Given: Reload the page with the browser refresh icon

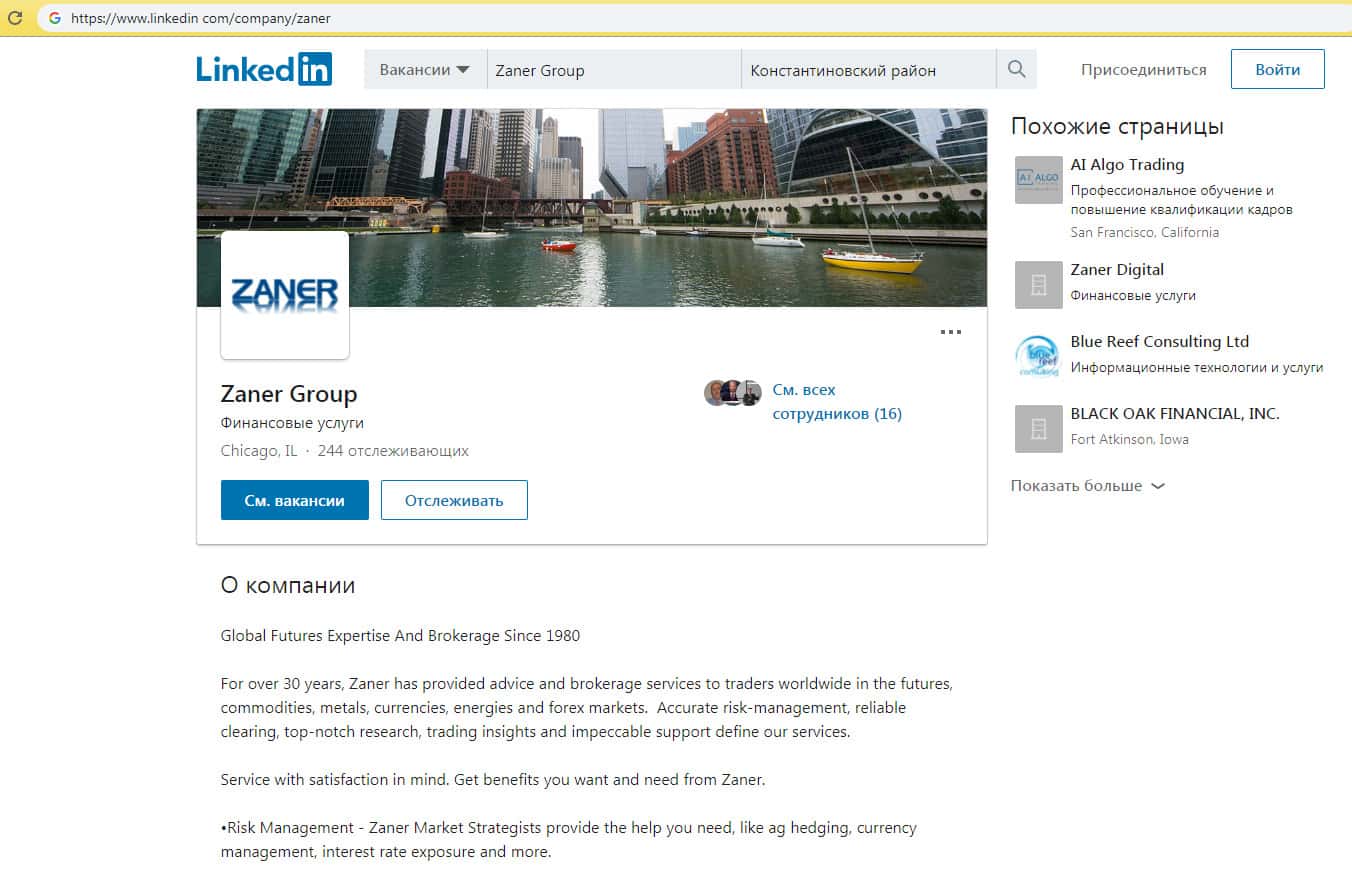Looking at the screenshot, I should [15, 17].
